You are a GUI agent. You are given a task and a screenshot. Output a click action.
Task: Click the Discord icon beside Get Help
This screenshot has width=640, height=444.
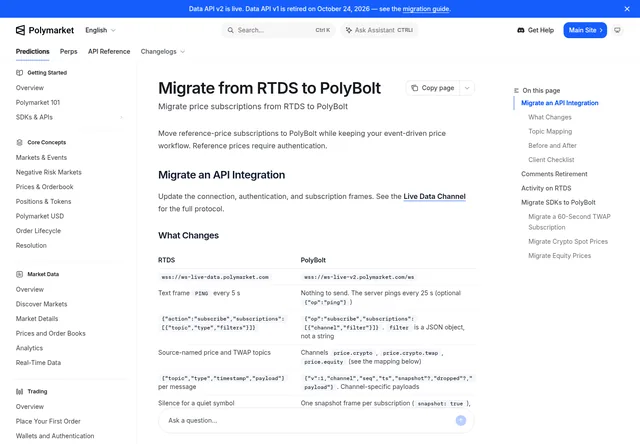(520, 30)
